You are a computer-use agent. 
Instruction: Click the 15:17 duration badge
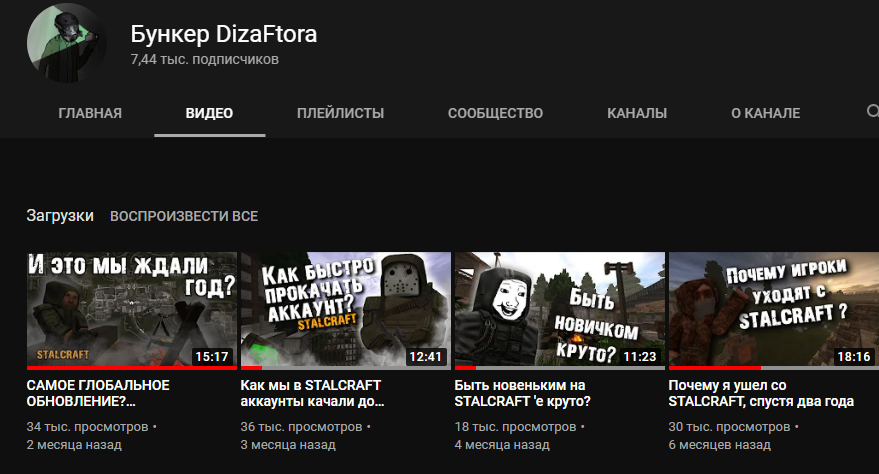coord(211,356)
